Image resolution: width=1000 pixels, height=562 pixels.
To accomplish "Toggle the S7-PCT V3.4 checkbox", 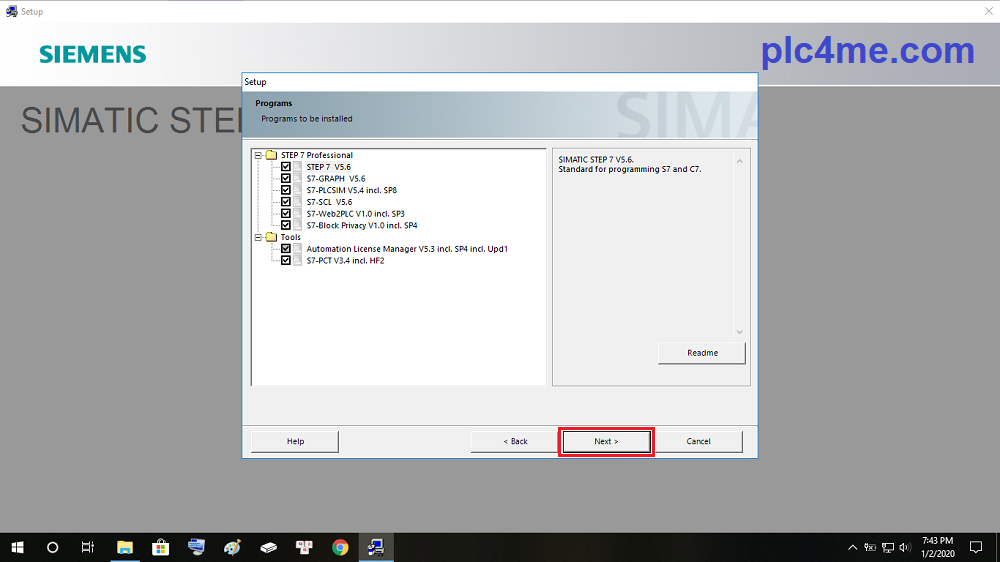I will pyautogui.click(x=286, y=260).
